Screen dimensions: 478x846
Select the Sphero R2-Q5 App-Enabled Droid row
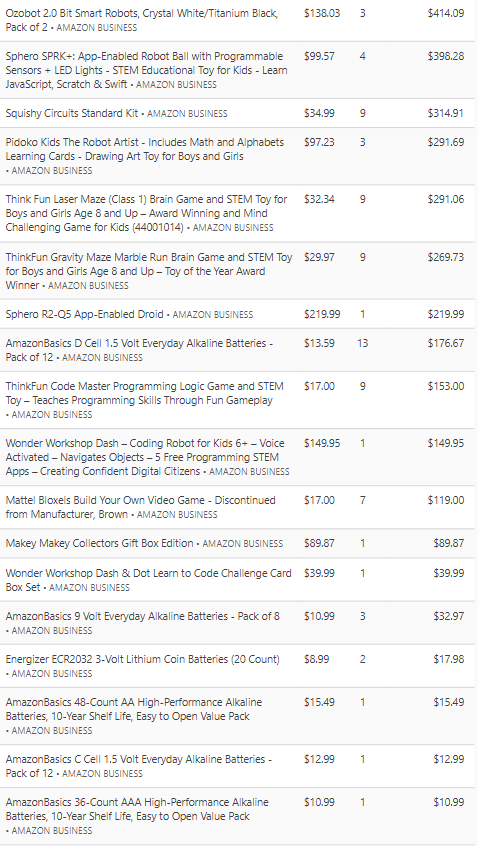[239, 314]
